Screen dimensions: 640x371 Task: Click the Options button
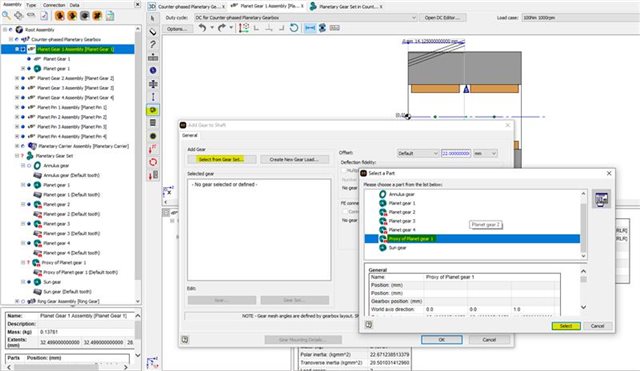coord(177,29)
